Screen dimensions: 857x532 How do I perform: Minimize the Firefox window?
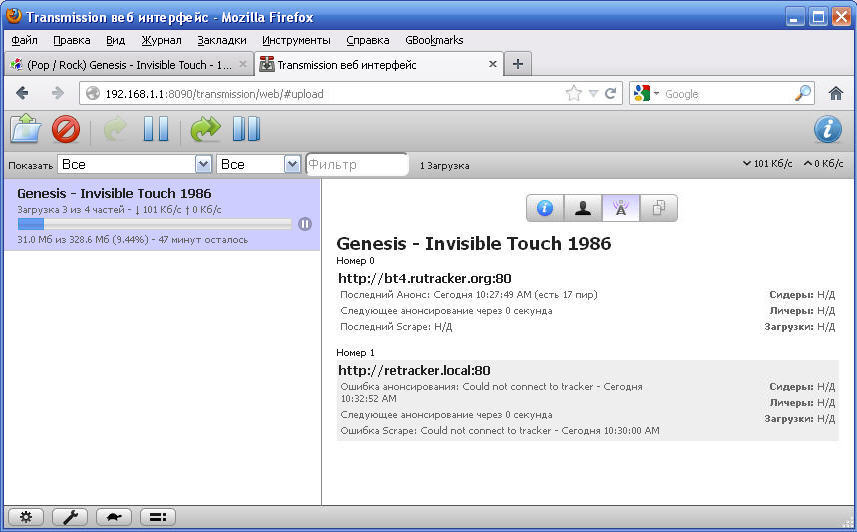point(794,17)
